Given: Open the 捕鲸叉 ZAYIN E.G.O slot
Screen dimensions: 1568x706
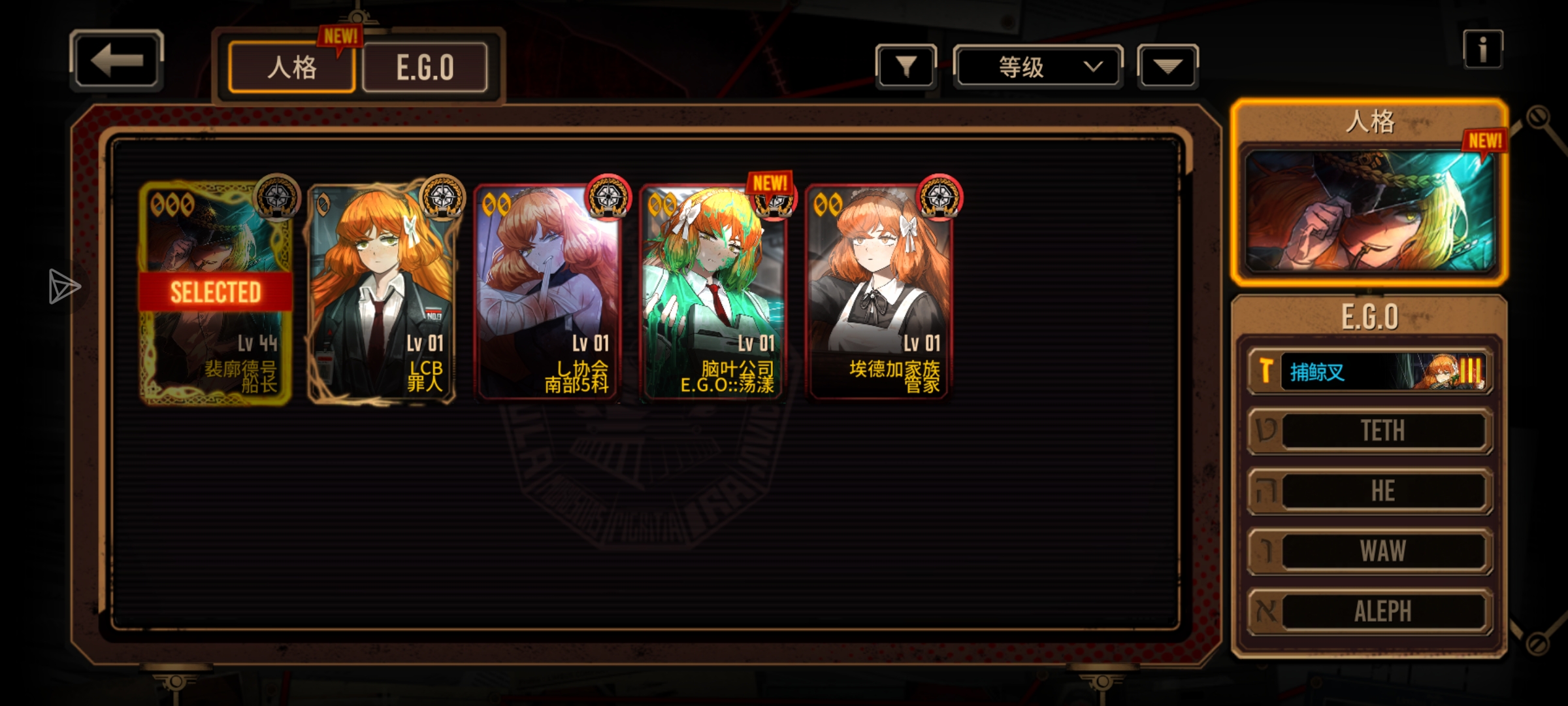Looking at the screenshot, I should (1369, 371).
